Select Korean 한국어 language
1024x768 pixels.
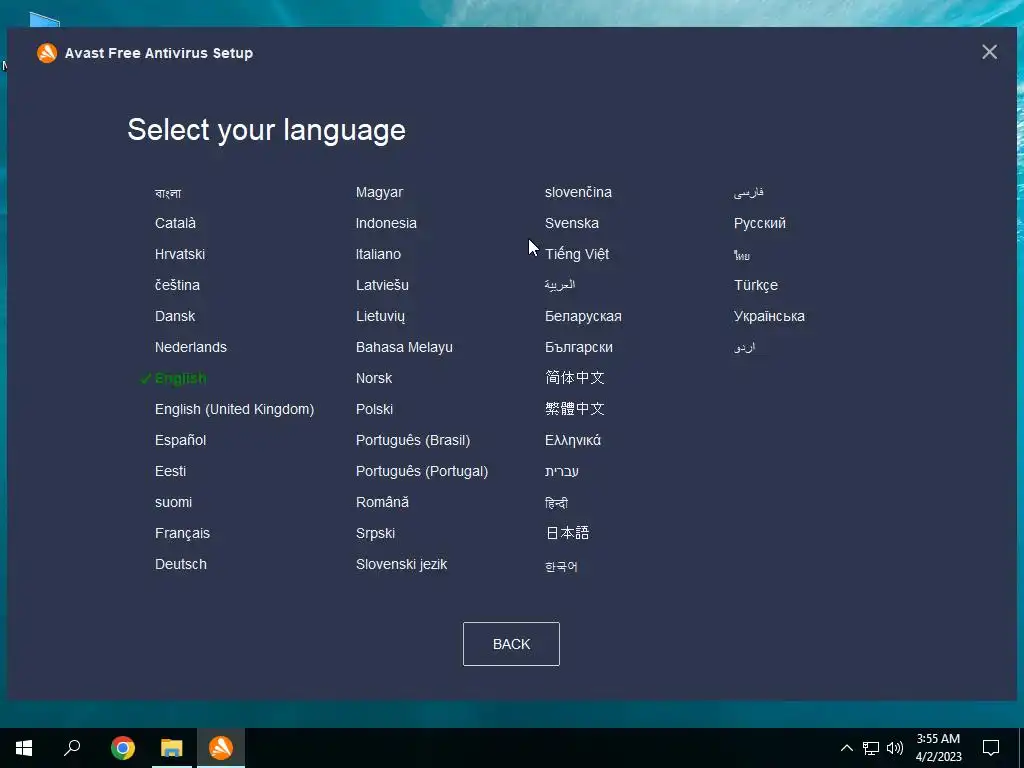pyautogui.click(x=561, y=566)
